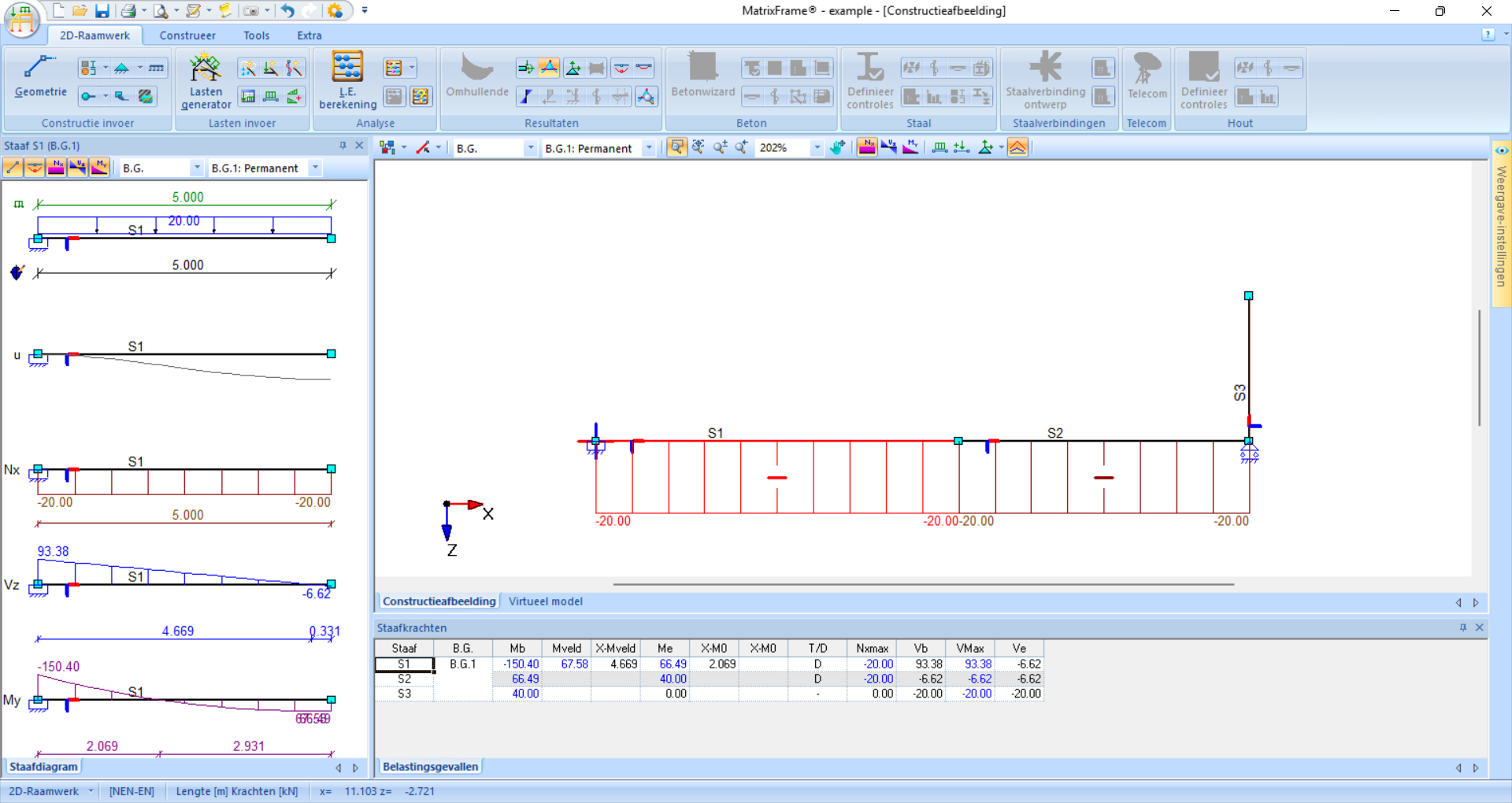1512x803 pixels.
Task: Open the Geometrie input tool
Action: click(40, 77)
